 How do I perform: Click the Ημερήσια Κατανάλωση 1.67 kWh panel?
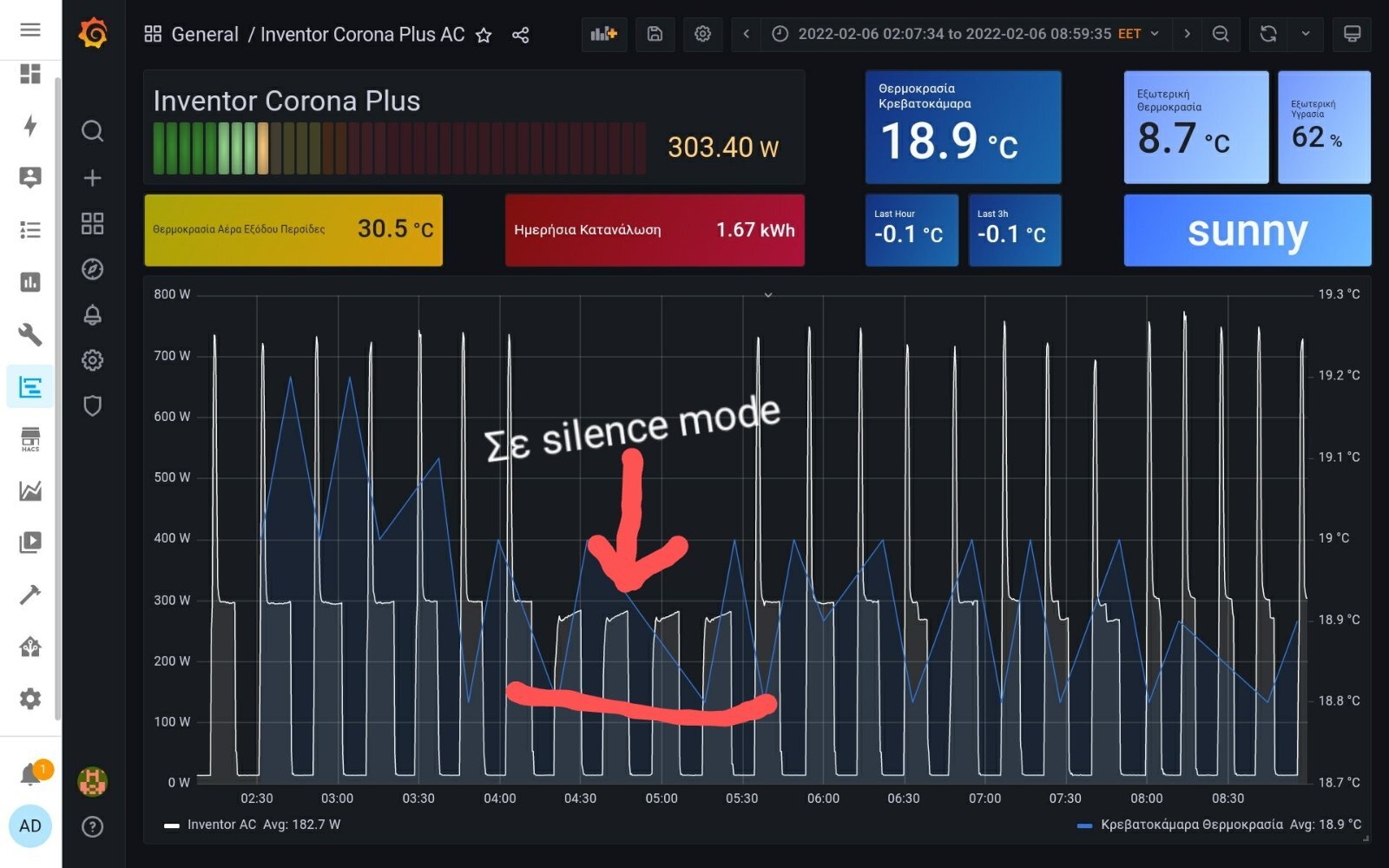[x=655, y=230]
